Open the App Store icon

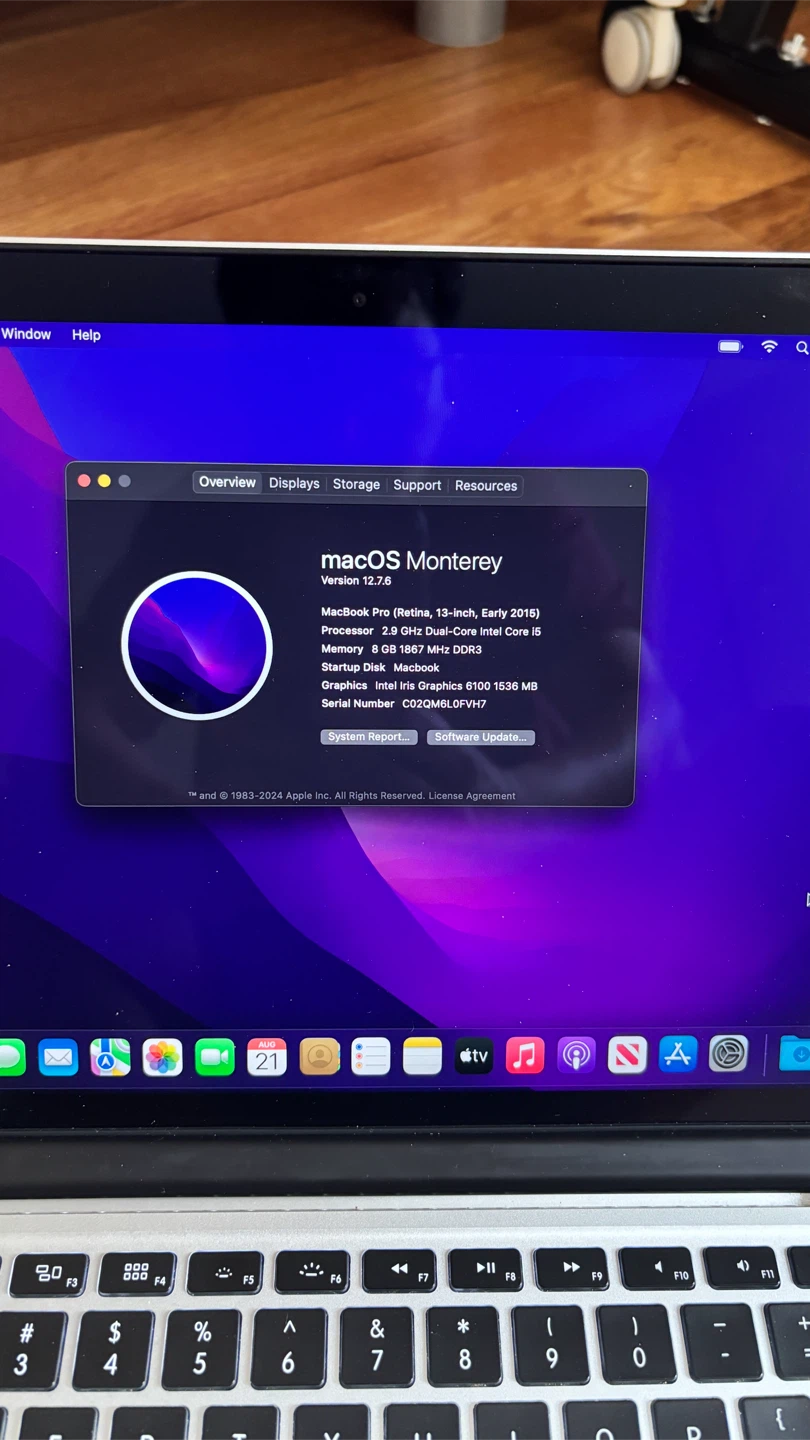click(x=677, y=1054)
